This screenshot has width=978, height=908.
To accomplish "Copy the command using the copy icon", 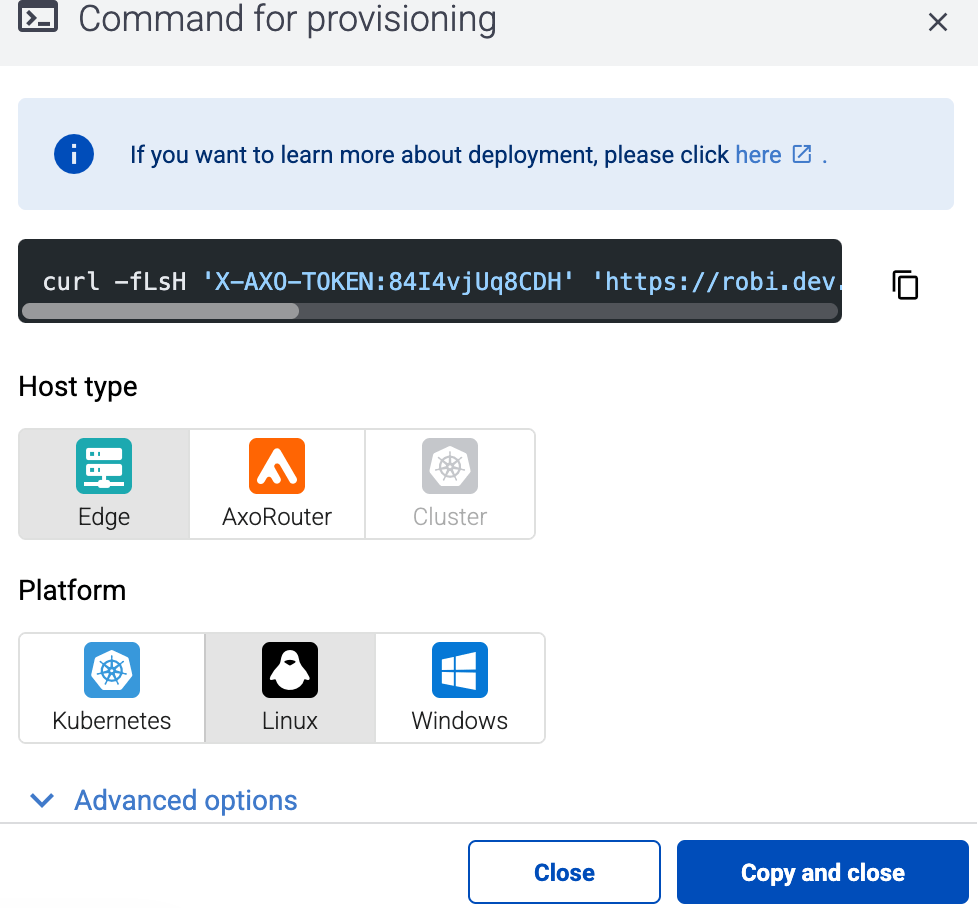I will (x=904, y=284).
